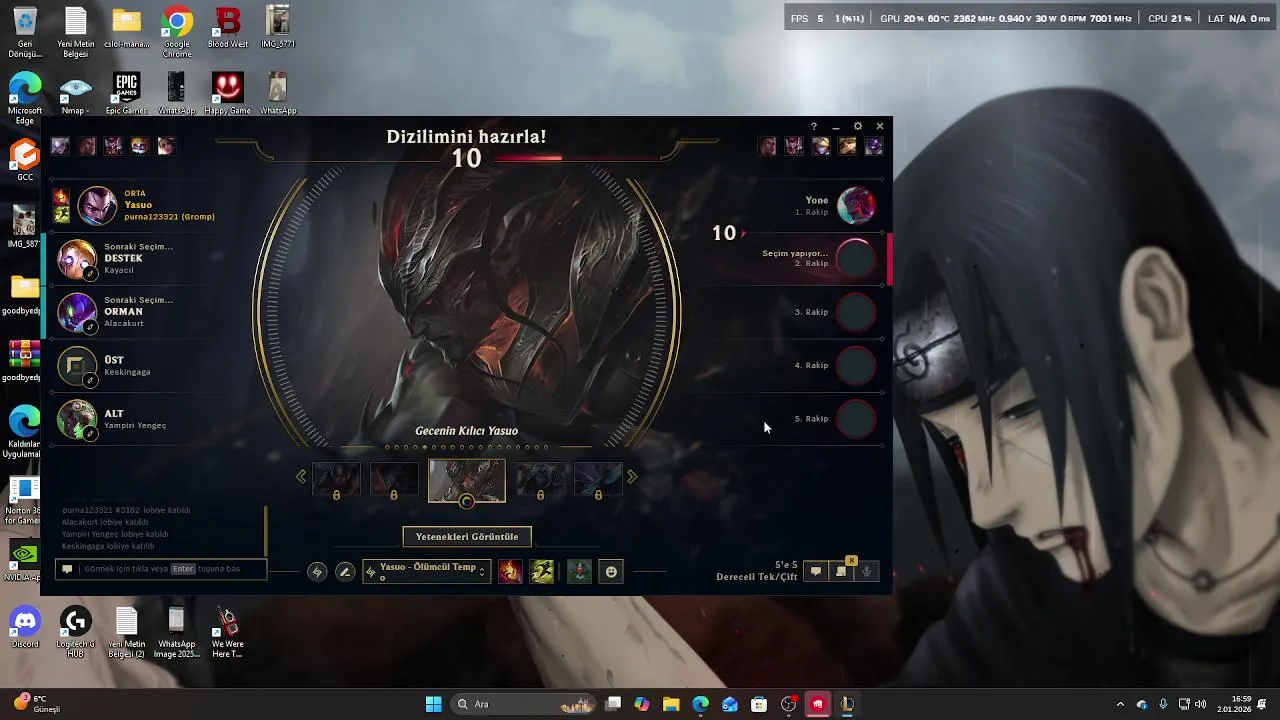The image size is (1280, 720).
Task: Click last banned champion icon on right team
Action: (x=874, y=146)
